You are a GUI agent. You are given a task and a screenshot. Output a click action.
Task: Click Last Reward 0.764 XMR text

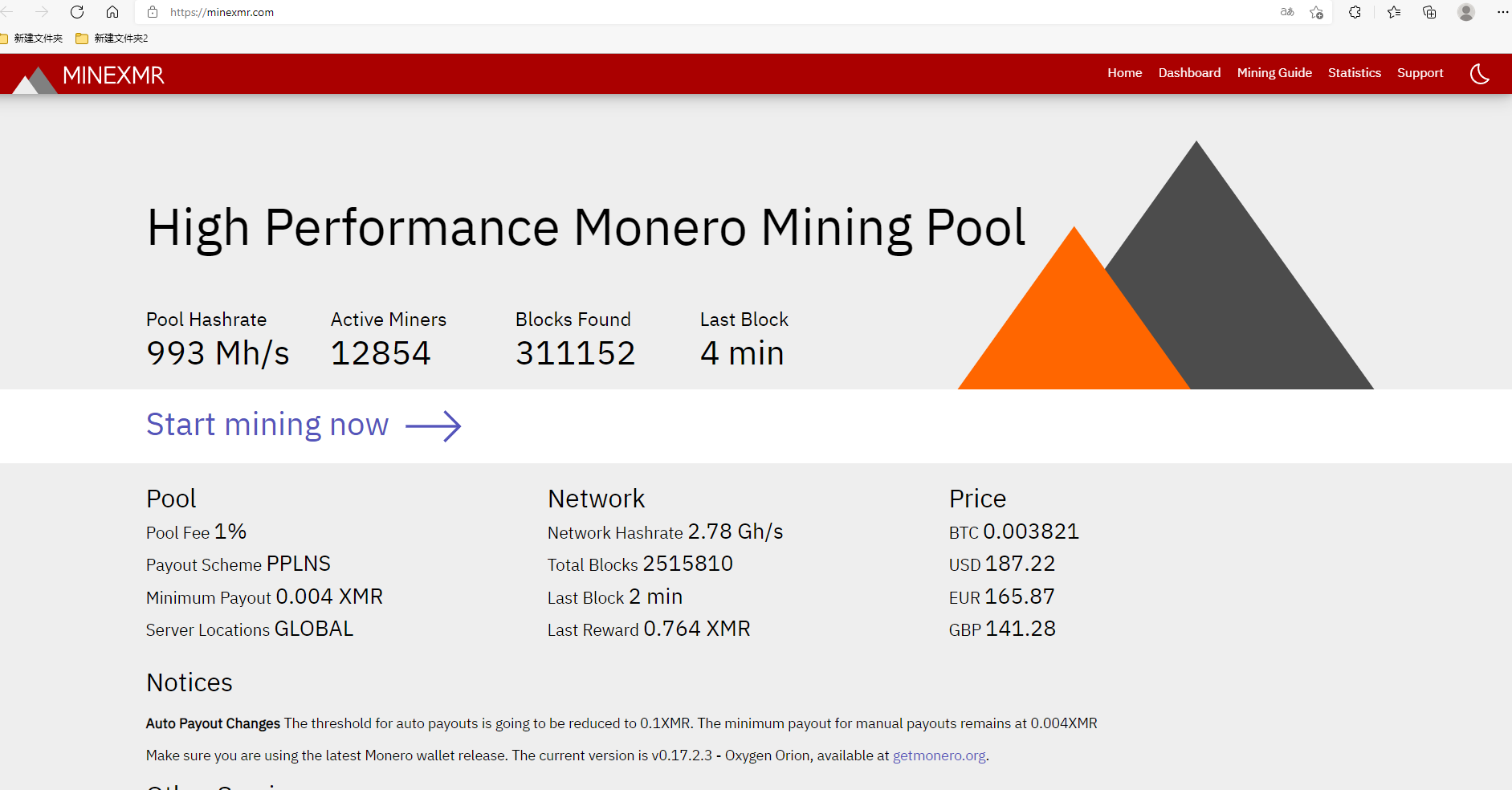[649, 629]
